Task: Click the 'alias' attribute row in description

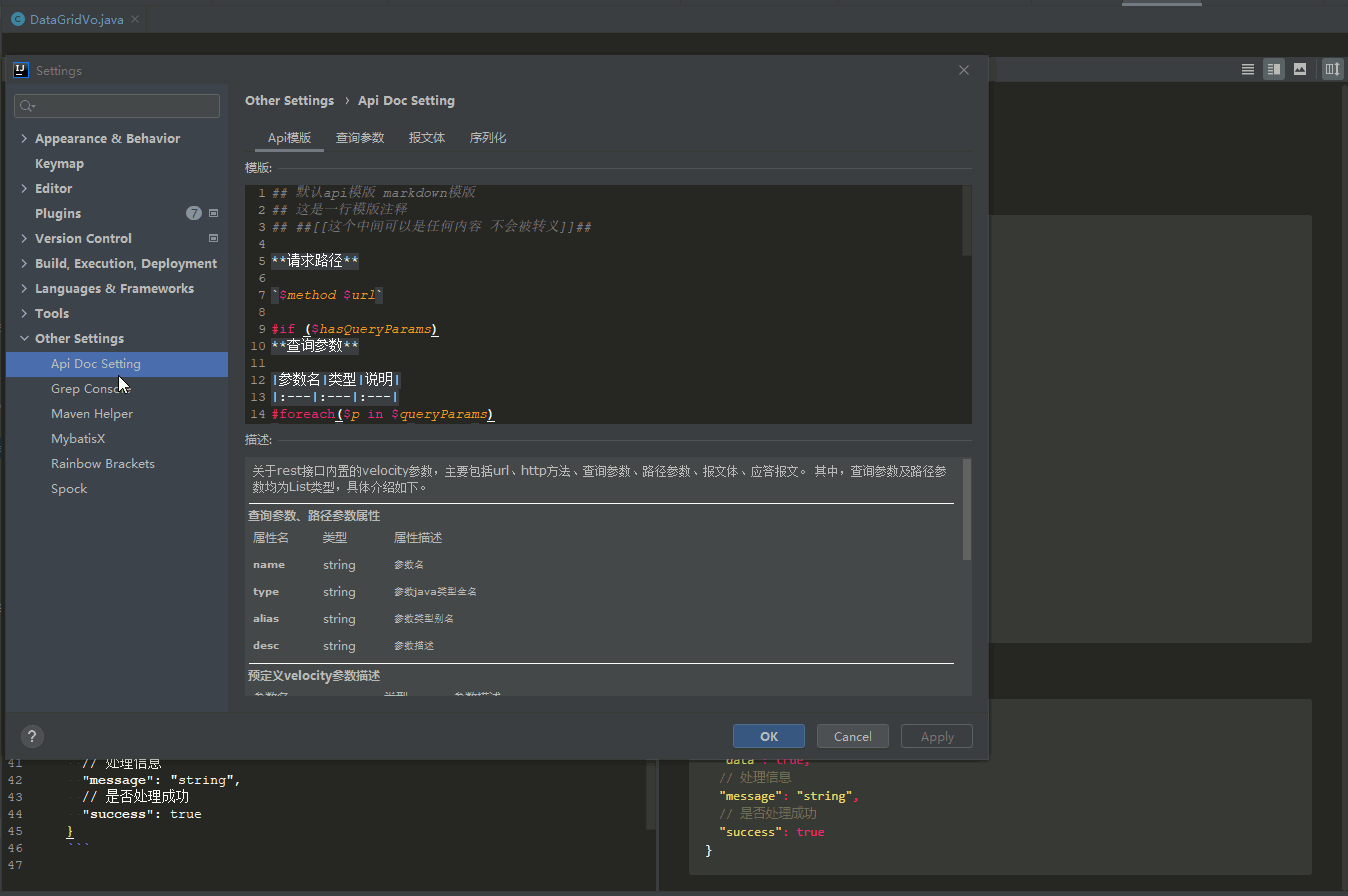Action: (x=600, y=619)
